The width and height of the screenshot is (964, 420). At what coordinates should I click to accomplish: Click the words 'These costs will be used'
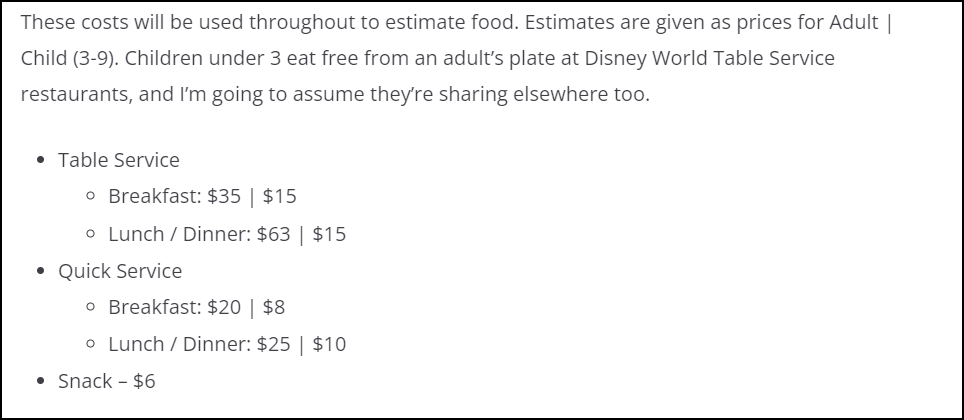[x=132, y=22]
